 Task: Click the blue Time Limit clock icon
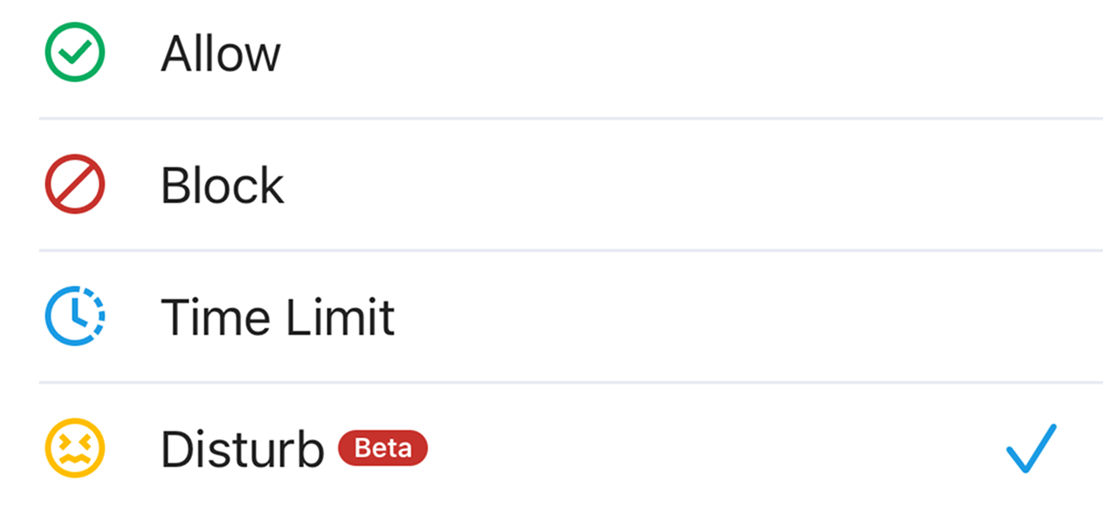75,317
